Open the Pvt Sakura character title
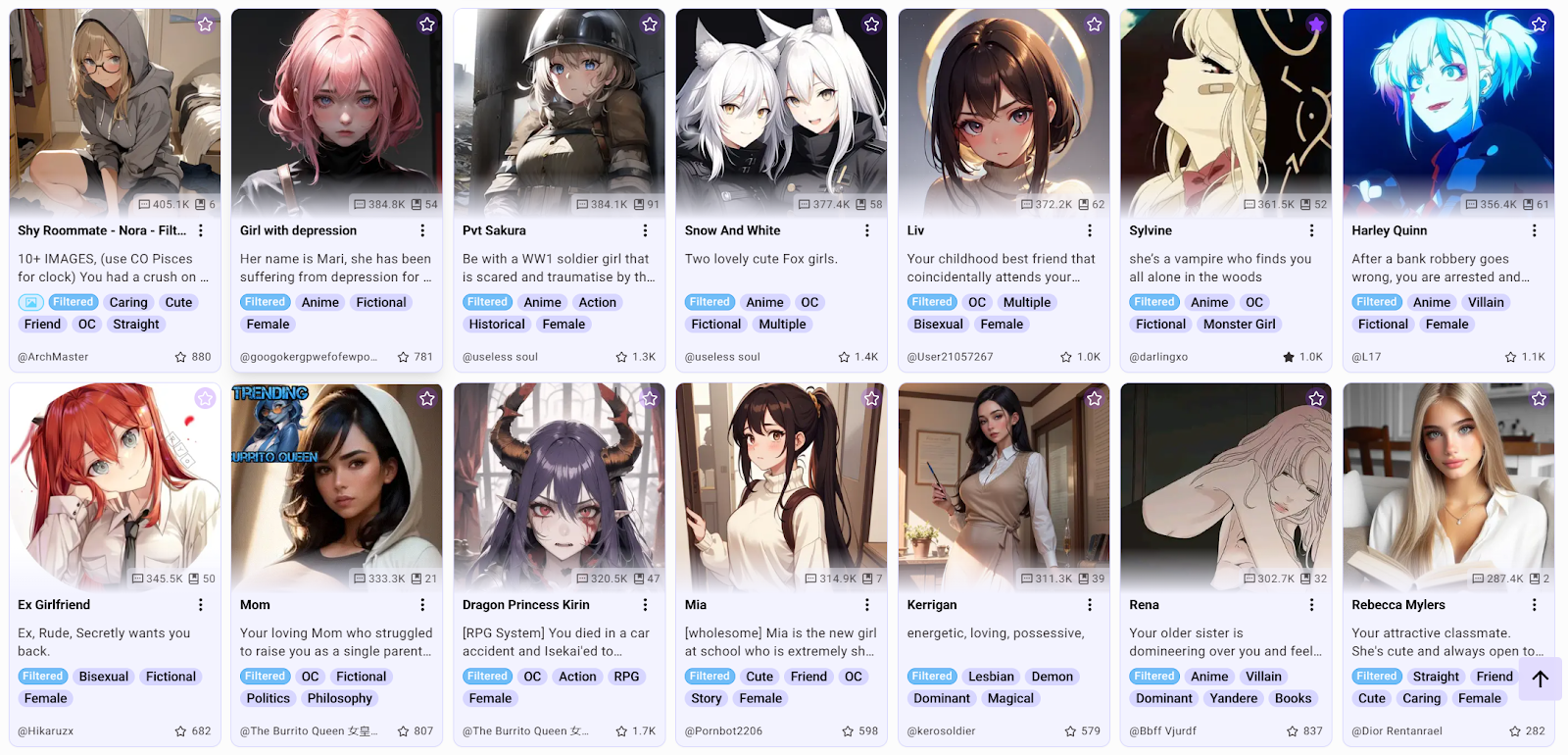Screen dimensions: 1568x755 pos(494,230)
